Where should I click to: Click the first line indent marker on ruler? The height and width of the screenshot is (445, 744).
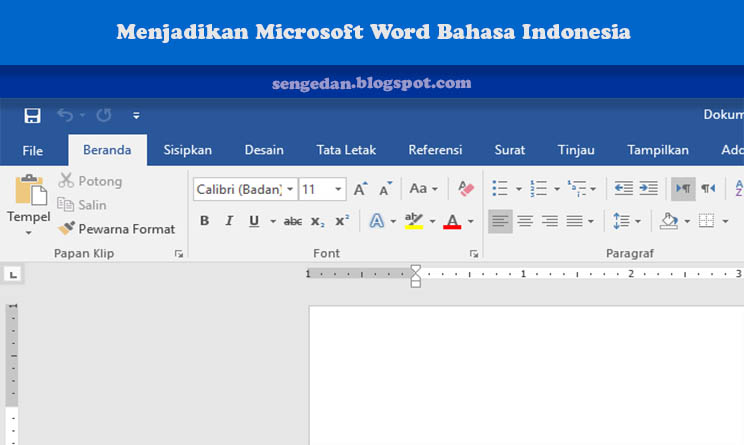click(x=416, y=269)
